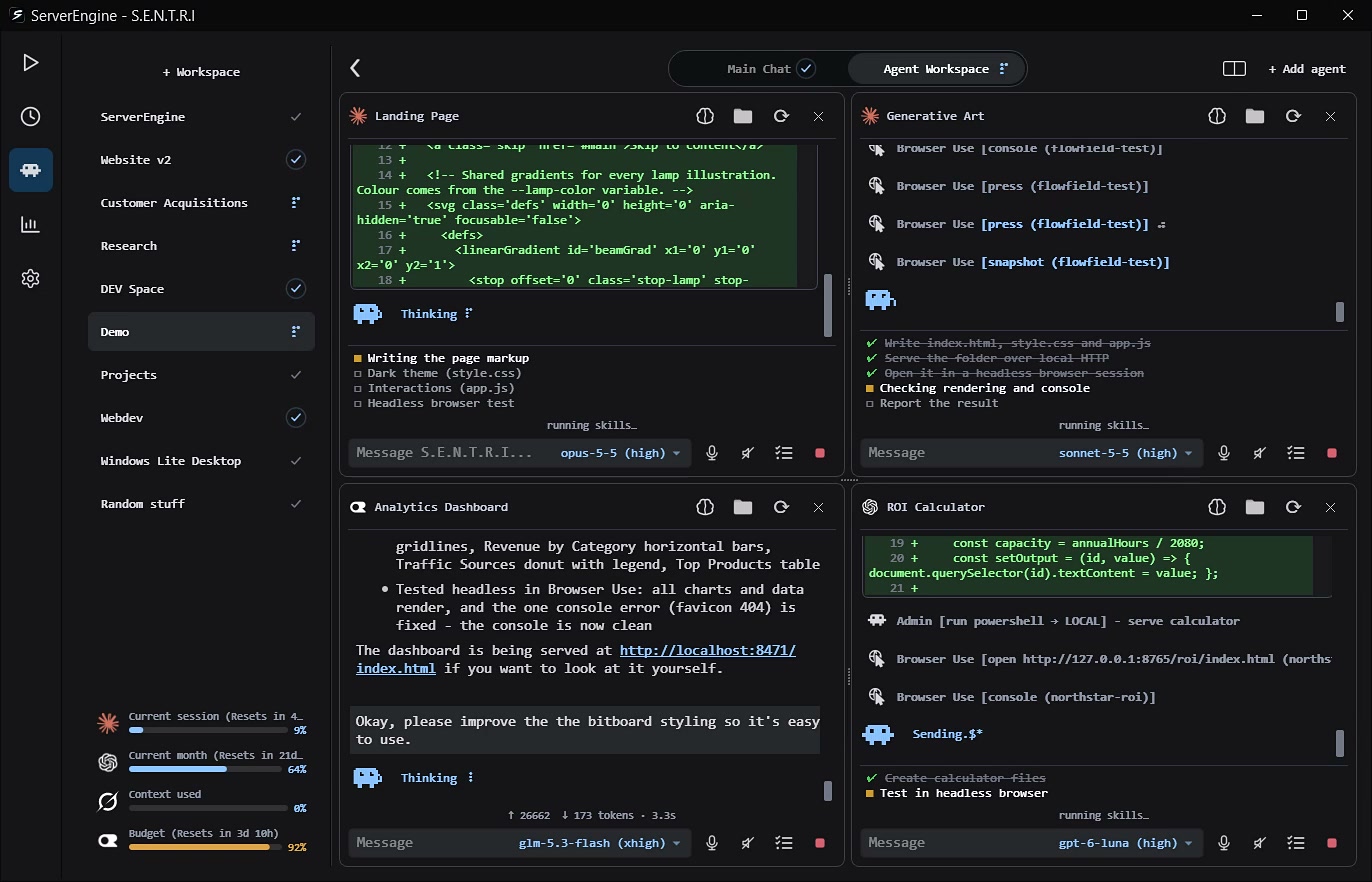The width and height of the screenshot is (1372, 882).
Task: Toggle mute speaker in Generative Art message bar
Action: click(1260, 453)
